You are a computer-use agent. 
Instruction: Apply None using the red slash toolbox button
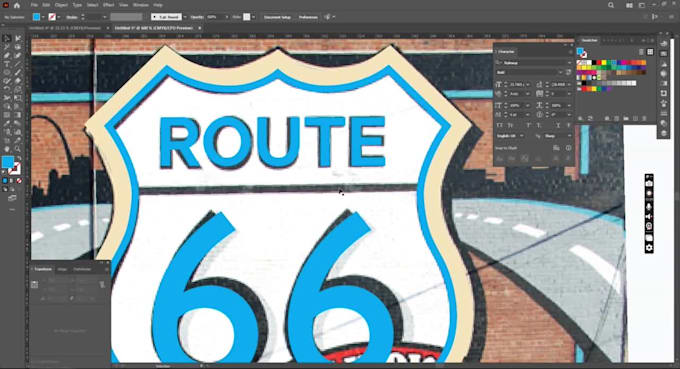point(19,180)
